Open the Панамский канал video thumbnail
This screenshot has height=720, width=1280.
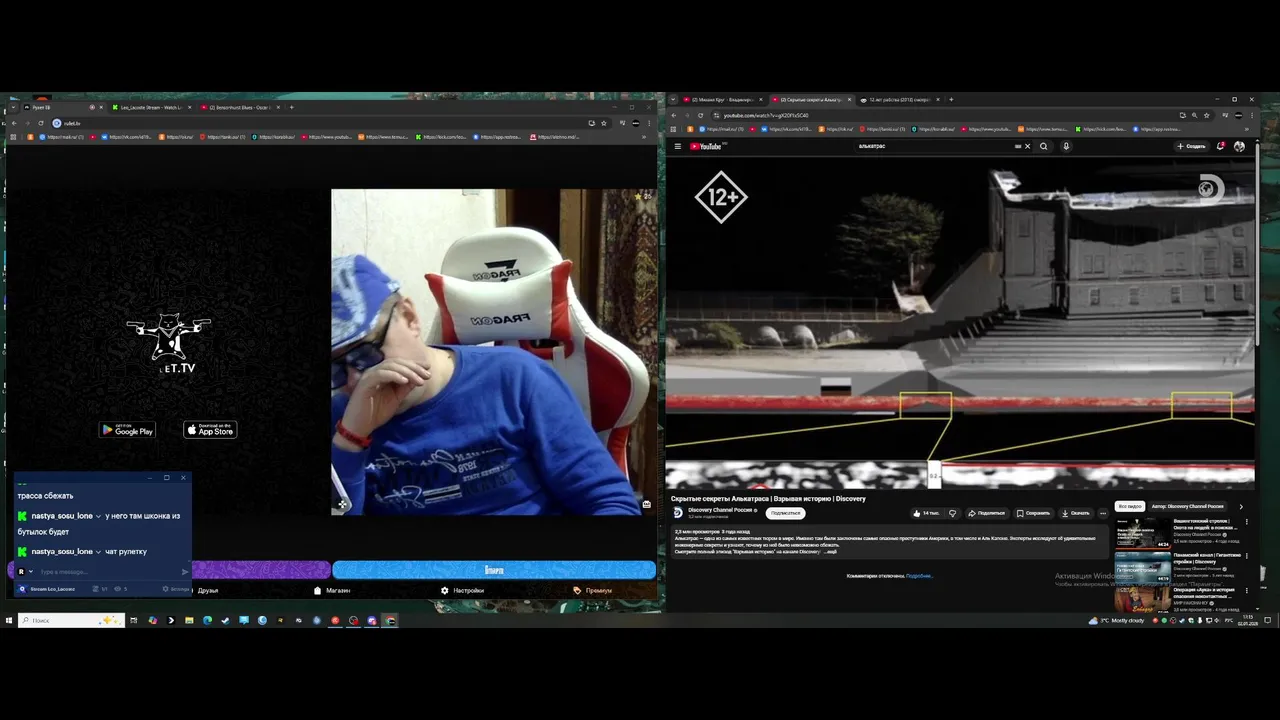pyautogui.click(x=1143, y=567)
